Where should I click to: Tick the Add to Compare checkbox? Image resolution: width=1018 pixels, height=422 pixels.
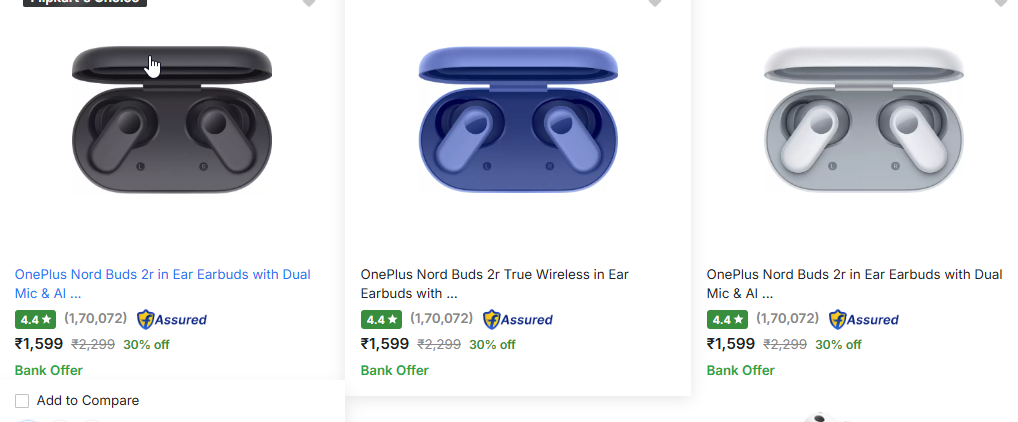(x=22, y=401)
